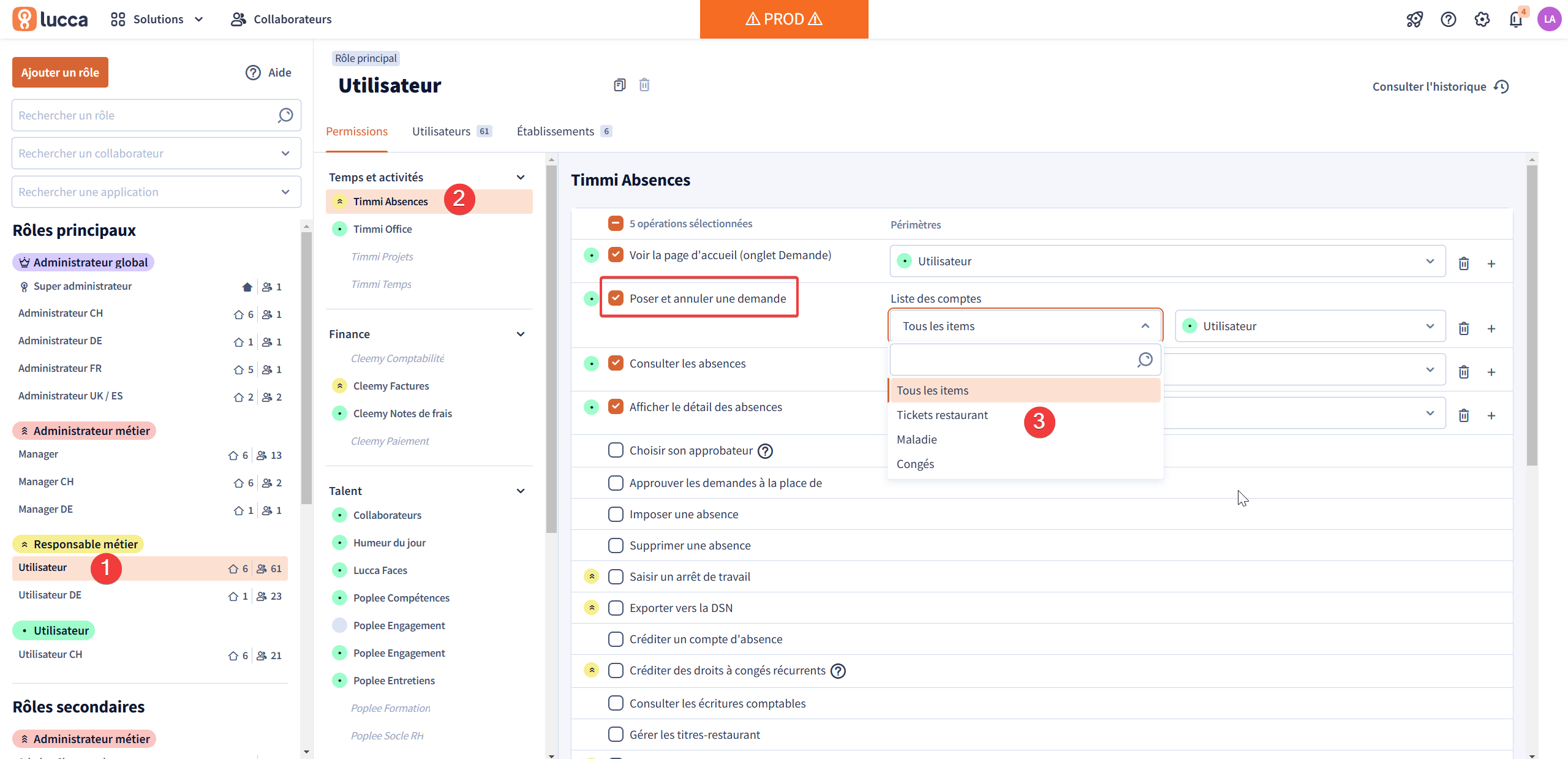Click Solutions grid icon
Screen dimensions: 1568x759
pyautogui.click(x=118, y=19)
